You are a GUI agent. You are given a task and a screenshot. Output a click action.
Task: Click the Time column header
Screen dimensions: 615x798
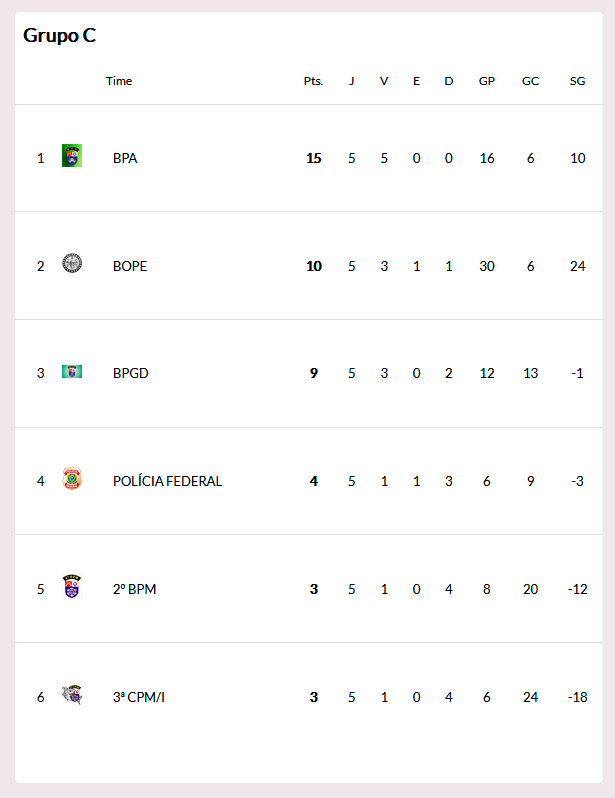119,81
